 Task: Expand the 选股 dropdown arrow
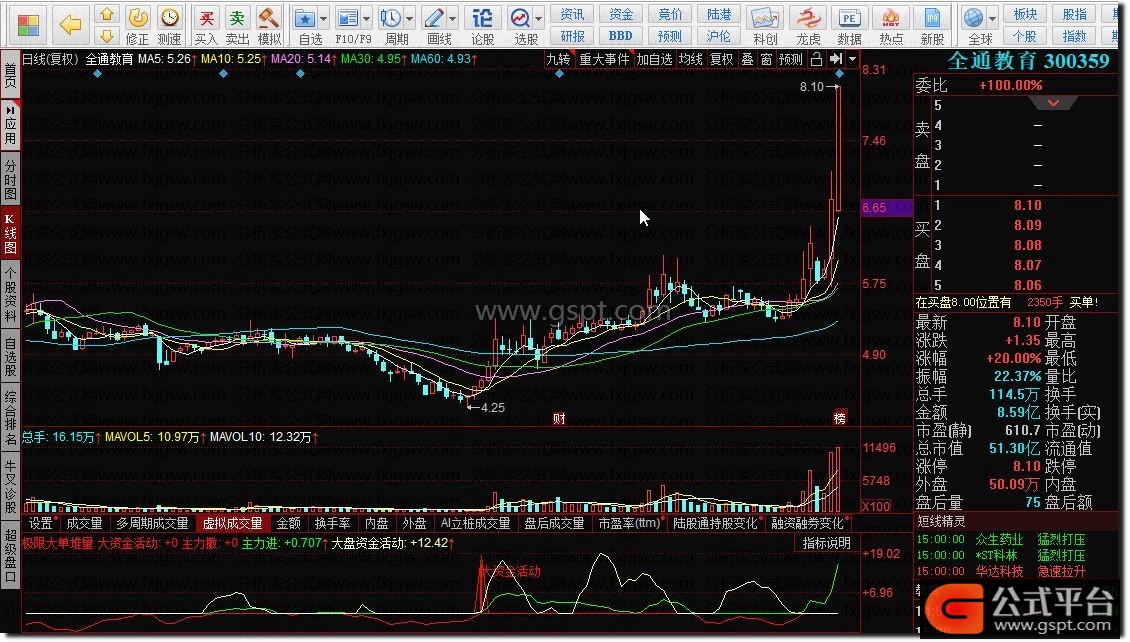538,19
